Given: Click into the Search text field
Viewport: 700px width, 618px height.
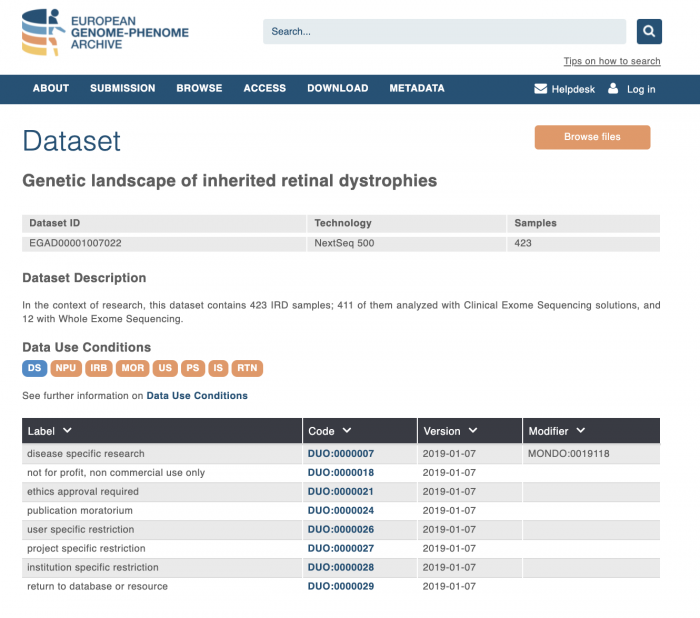Looking at the screenshot, I should (444, 32).
